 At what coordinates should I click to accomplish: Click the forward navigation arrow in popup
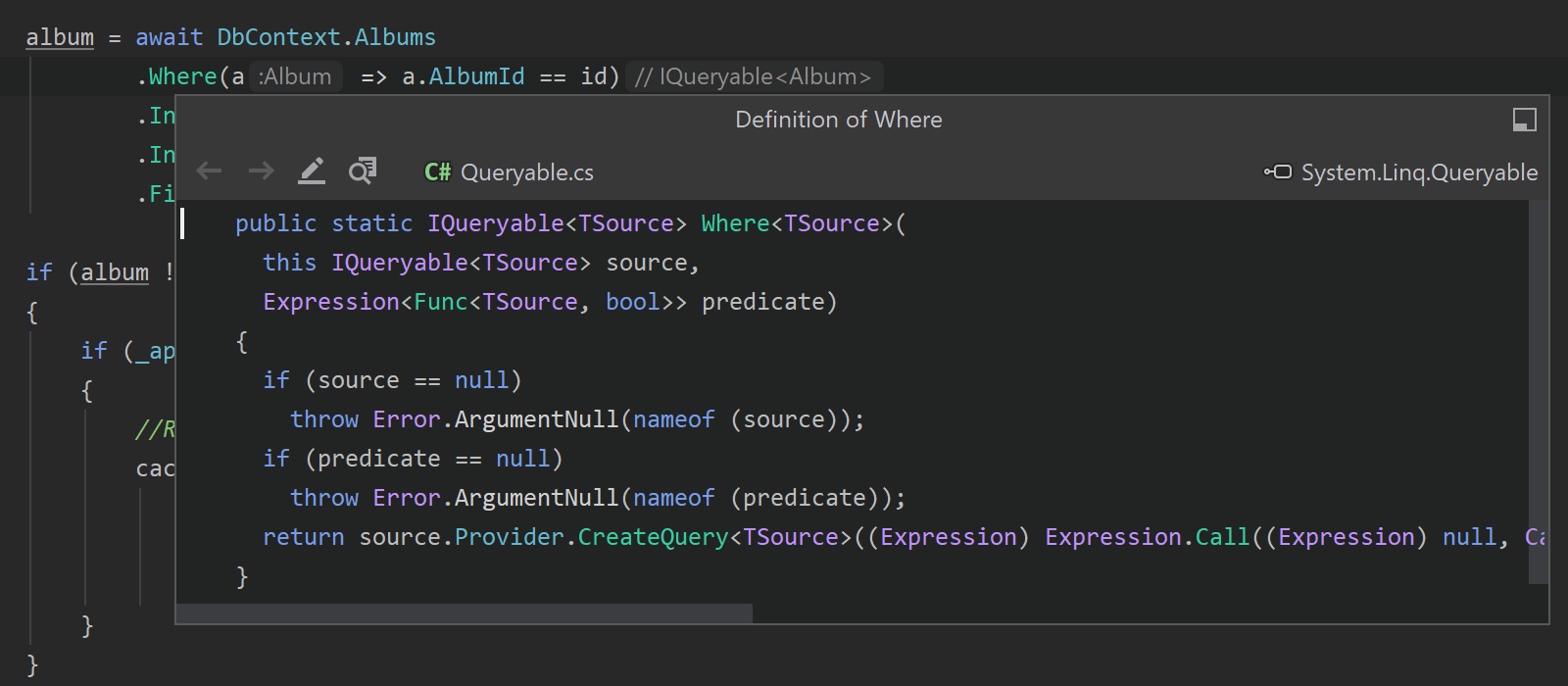click(x=261, y=171)
